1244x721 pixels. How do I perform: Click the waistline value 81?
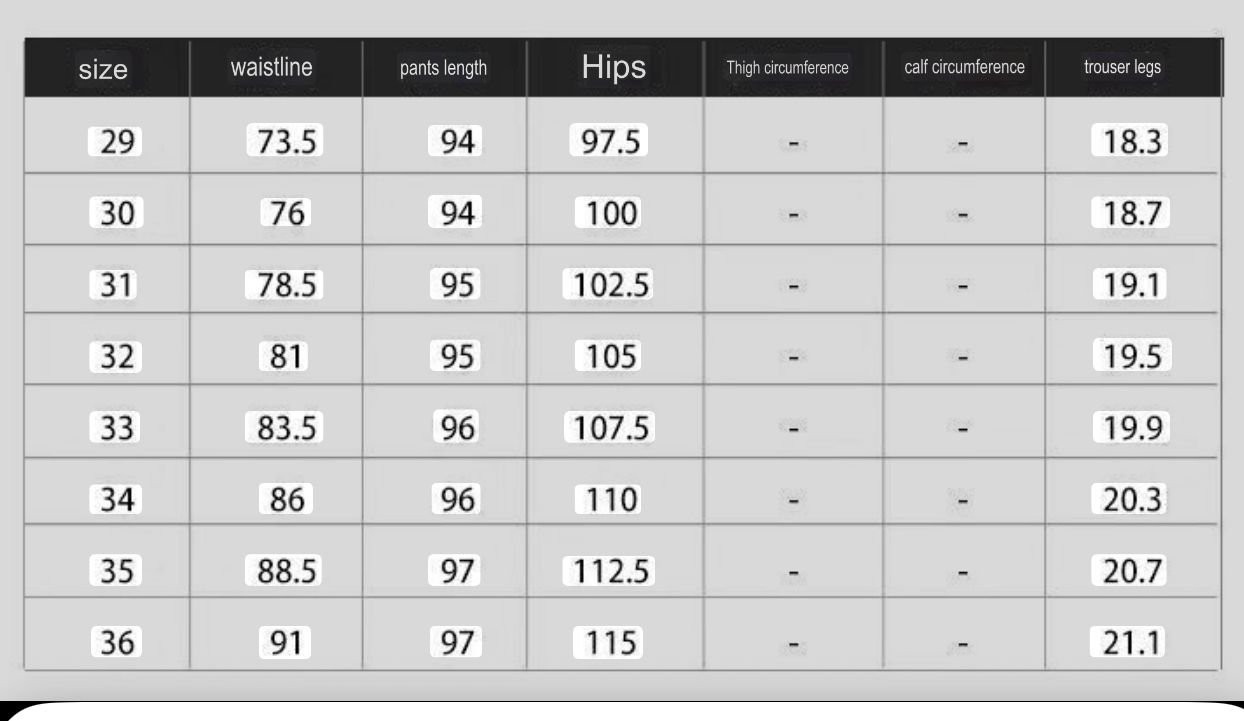(x=284, y=356)
